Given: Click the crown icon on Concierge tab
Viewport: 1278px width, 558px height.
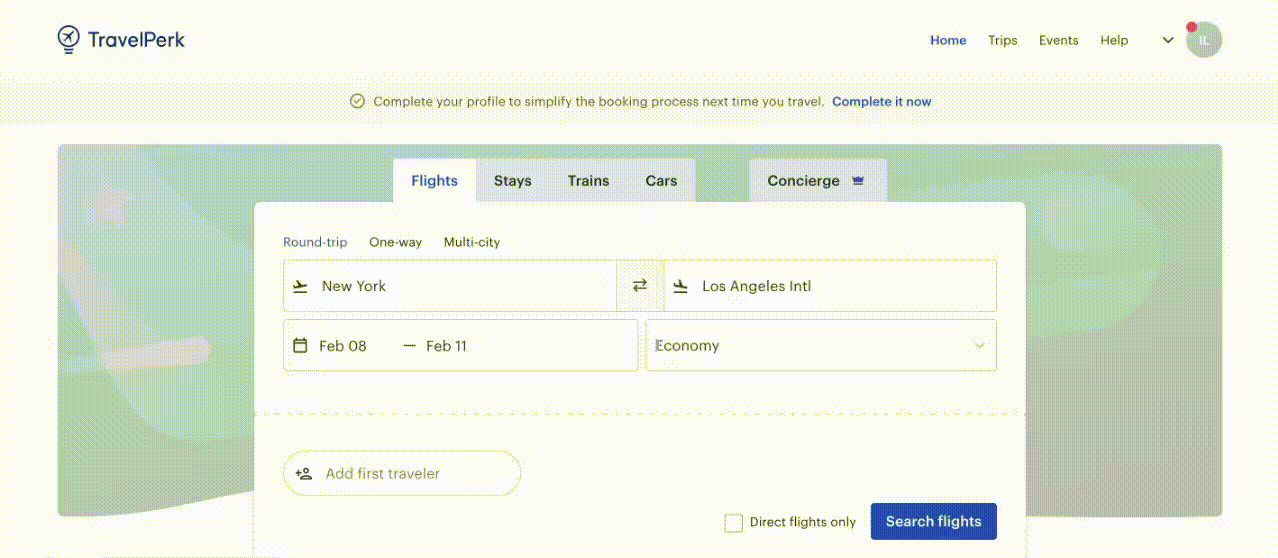Looking at the screenshot, I should [858, 181].
